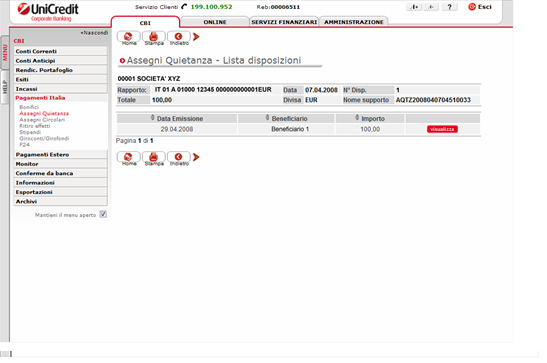Select the vertical HELP side tab

click(x=5, y=87)
